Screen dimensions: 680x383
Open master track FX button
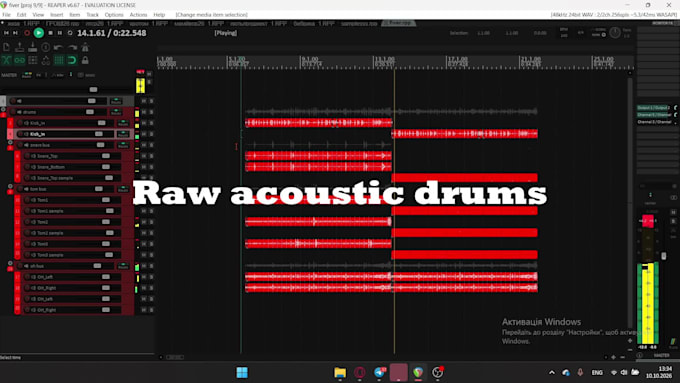tap(39, 75)
